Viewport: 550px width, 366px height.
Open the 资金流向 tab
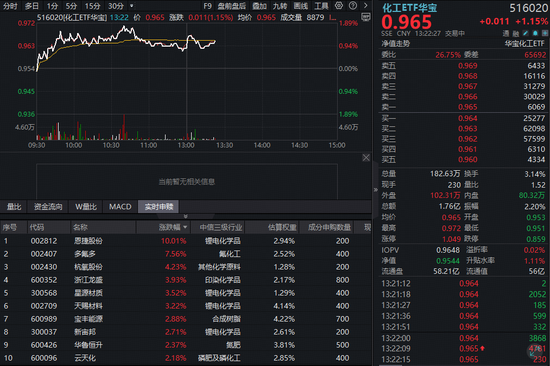(x=48, y=207)
